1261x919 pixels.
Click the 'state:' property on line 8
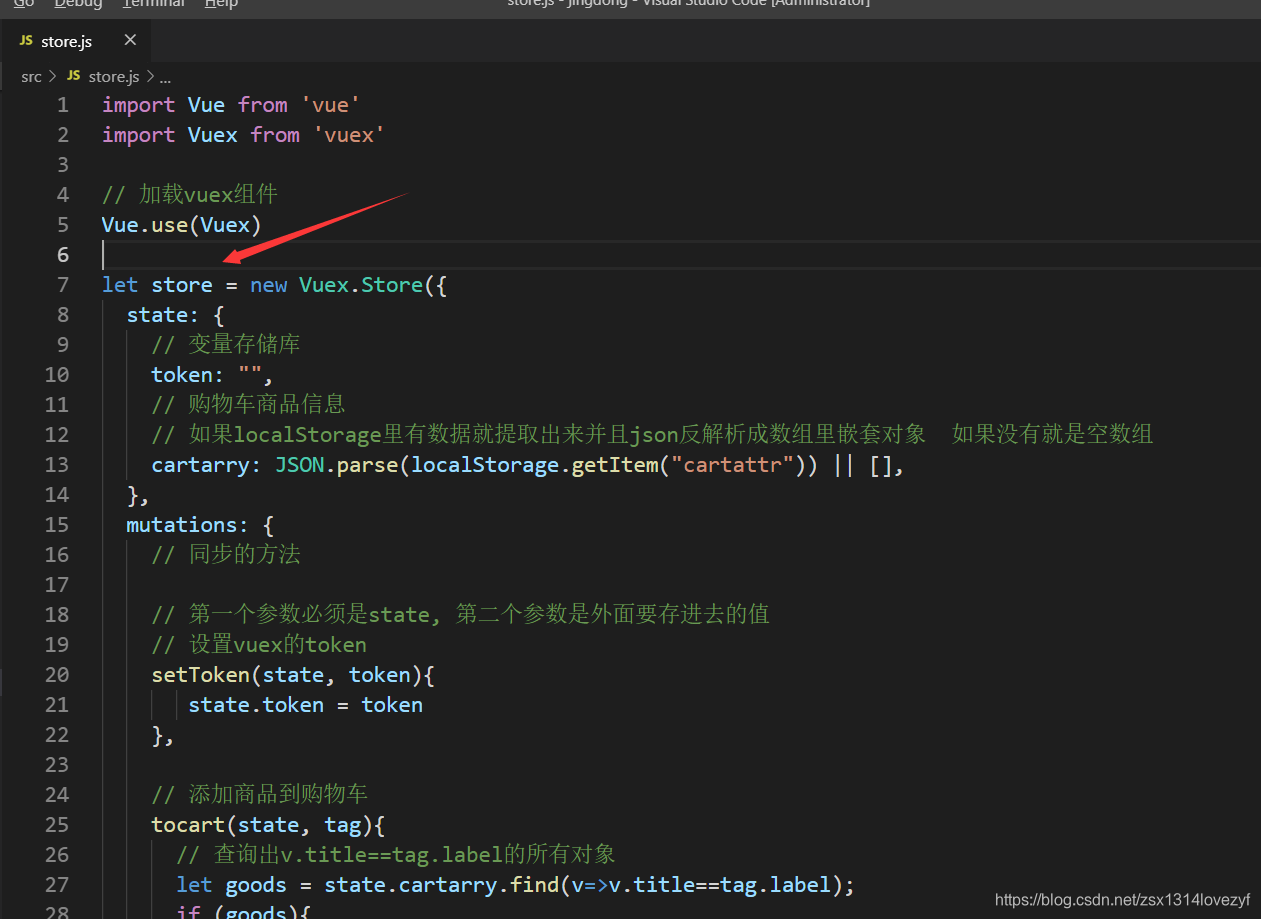coord(163,315)
